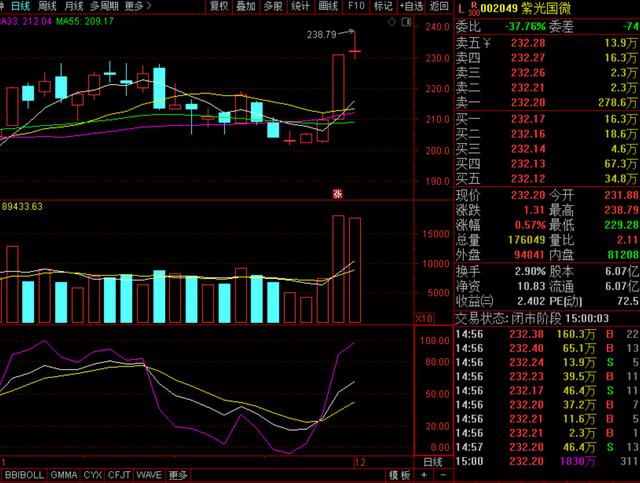Add the stock with +自选

tap(411, 6)
